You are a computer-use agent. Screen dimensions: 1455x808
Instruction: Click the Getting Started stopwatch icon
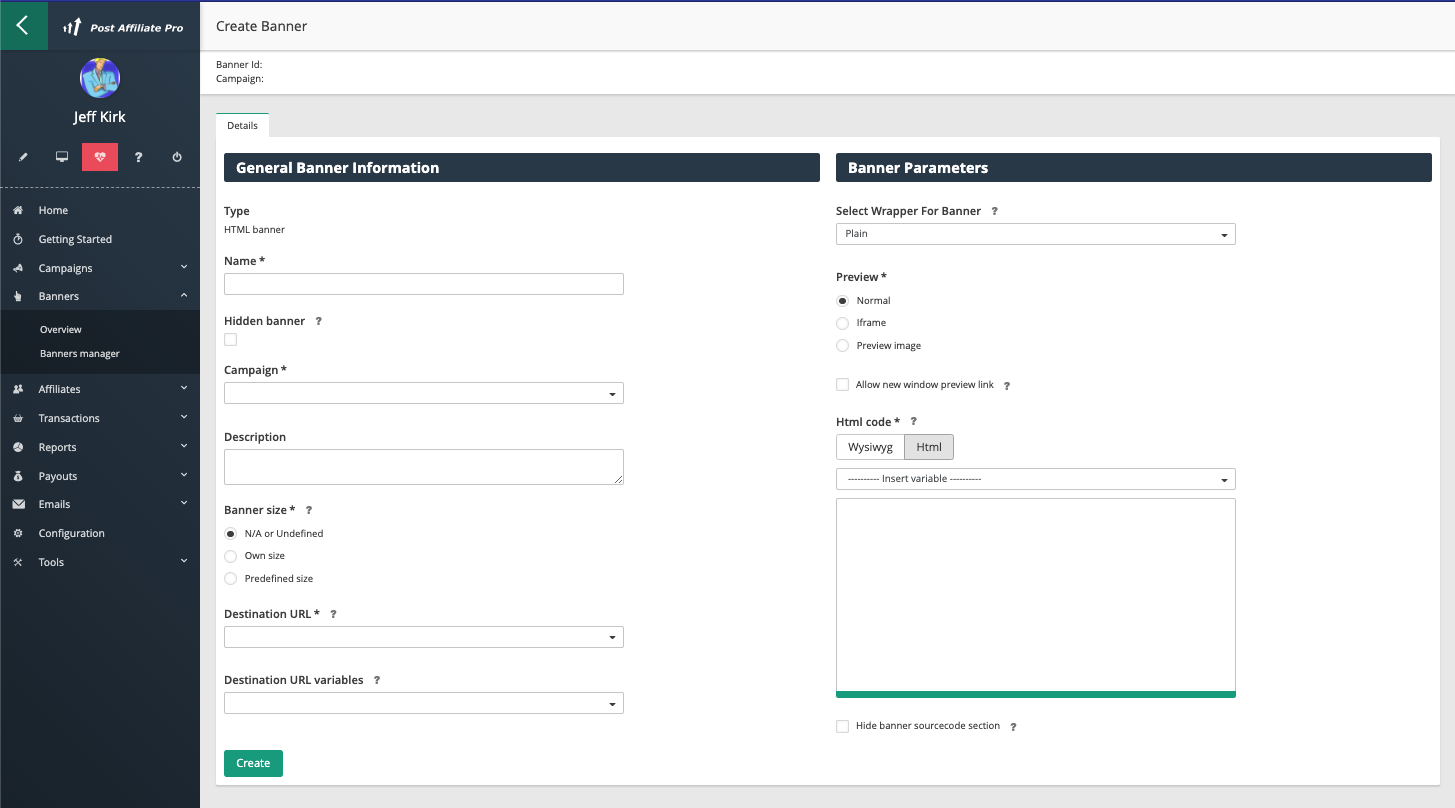click(x=17, y=239)
